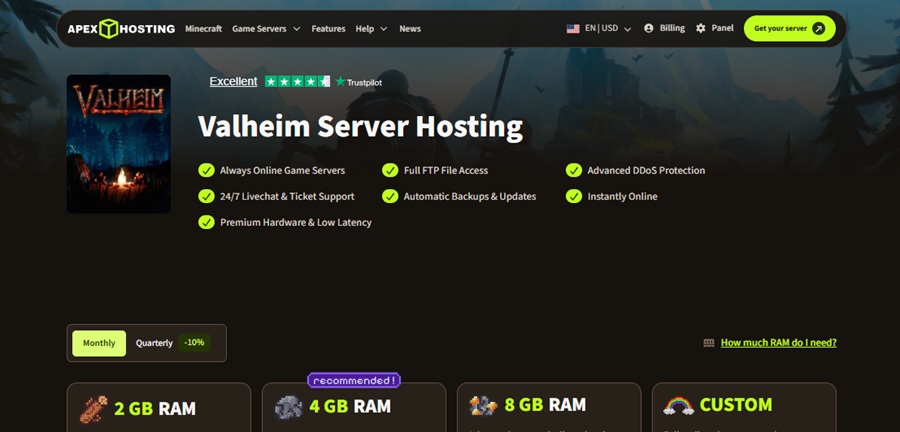Go to the News page
900x432 pixels.
410,29
